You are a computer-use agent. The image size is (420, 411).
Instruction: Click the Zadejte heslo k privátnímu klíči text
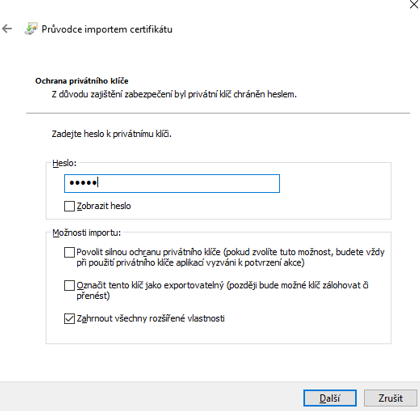pos(112,134)
